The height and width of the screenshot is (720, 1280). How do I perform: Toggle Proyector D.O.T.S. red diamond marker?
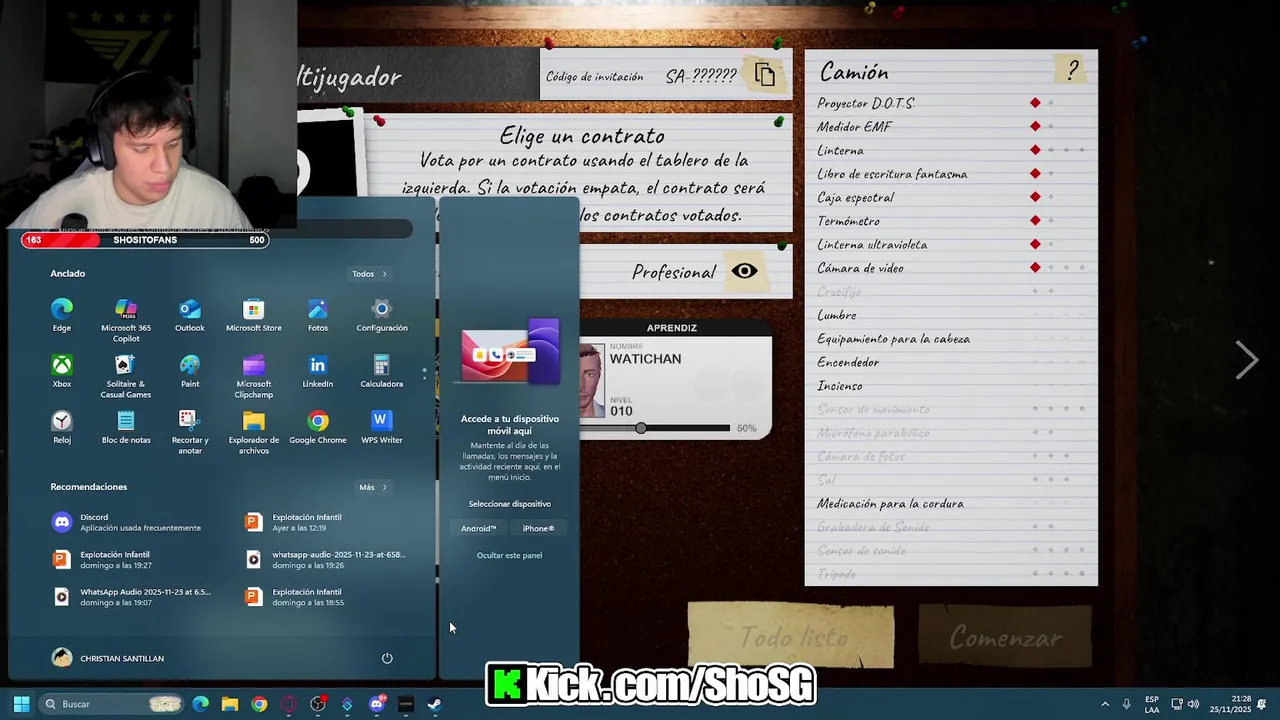(1035, 103)
